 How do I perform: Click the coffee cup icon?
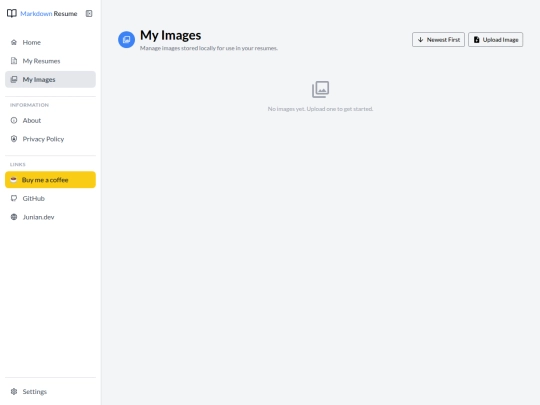tap(13, 180)
